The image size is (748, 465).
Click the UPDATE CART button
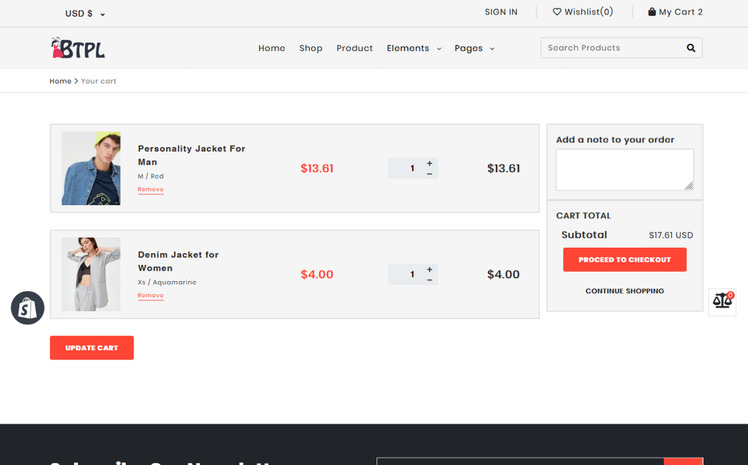92,348
